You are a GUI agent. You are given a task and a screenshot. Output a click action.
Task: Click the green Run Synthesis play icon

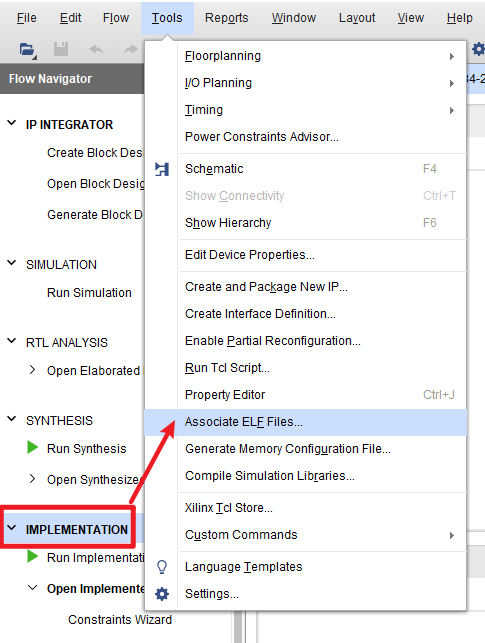click(x=32, y=447)
